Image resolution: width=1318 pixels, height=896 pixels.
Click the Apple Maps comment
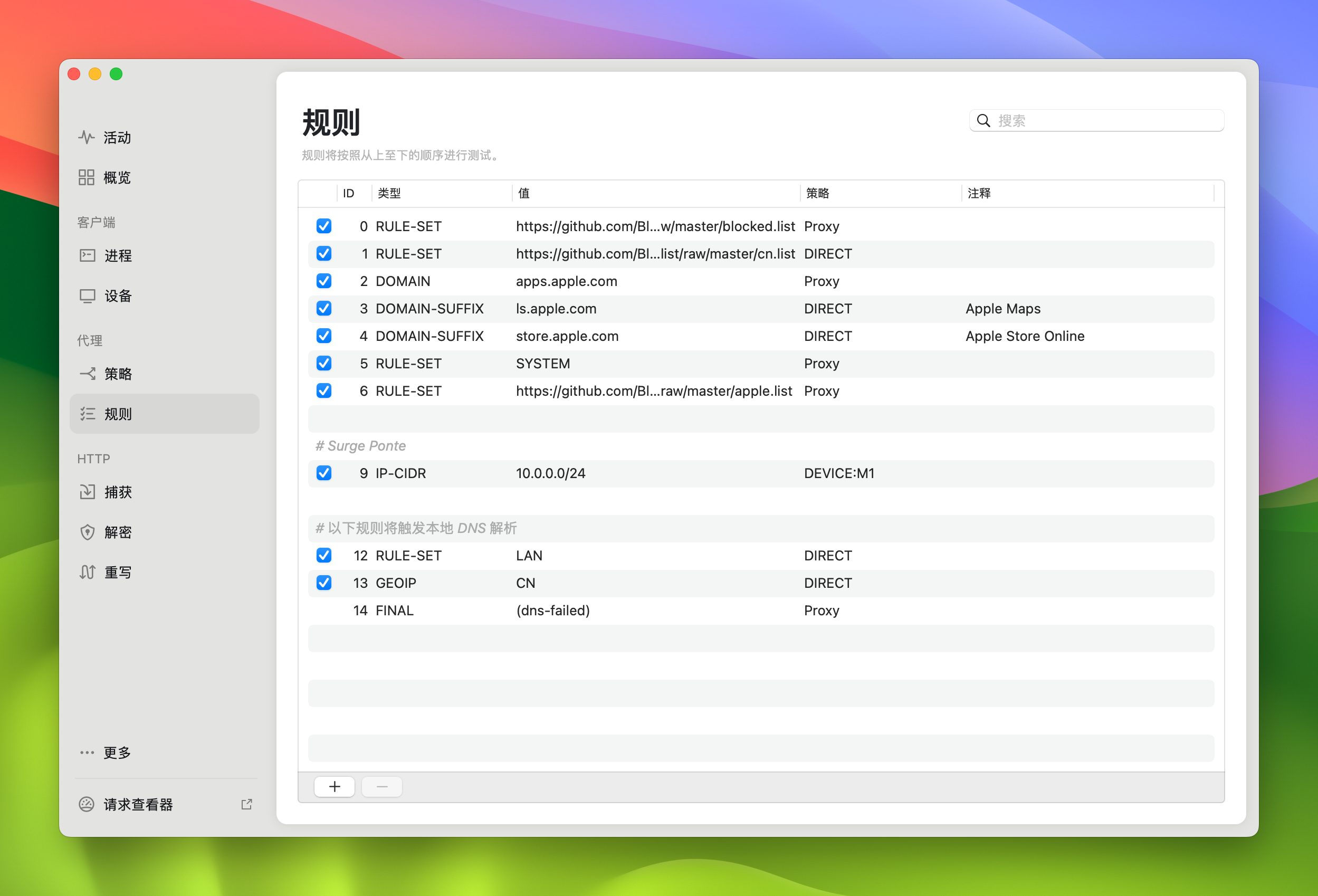pyautogui.click(x=1002, y=309)
